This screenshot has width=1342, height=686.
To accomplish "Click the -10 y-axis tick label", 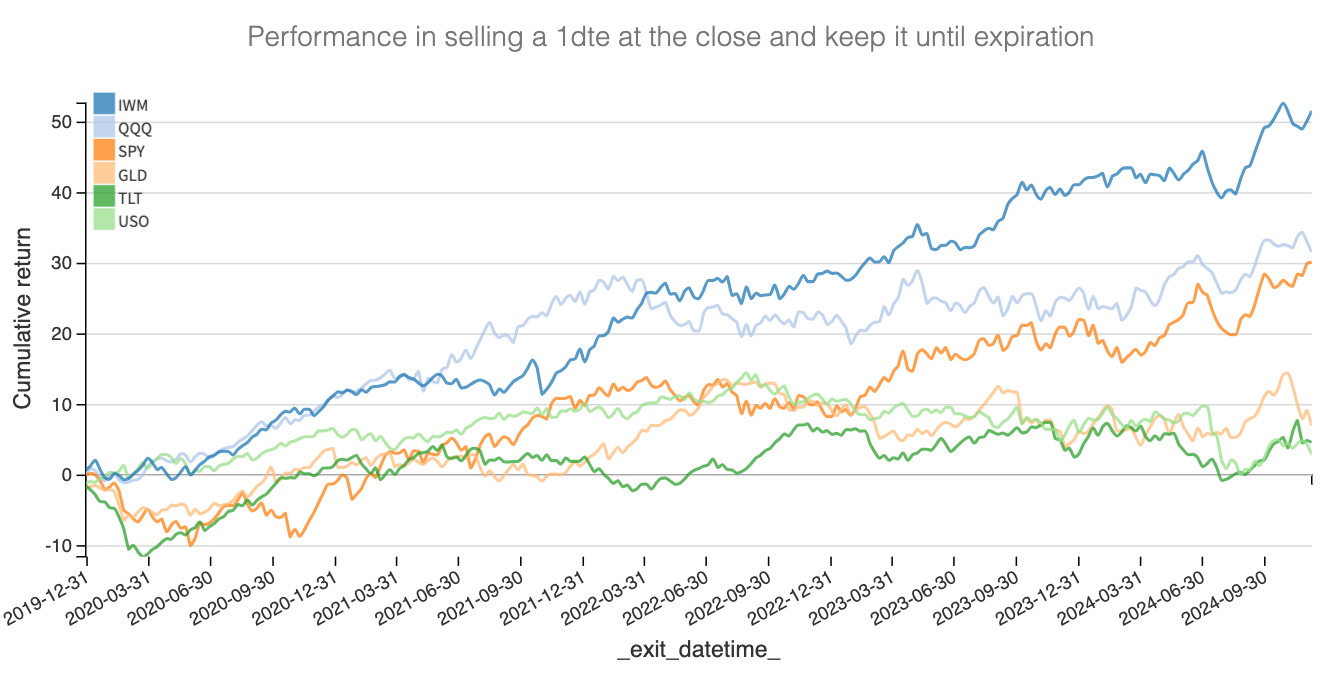I will coord(58,546).
